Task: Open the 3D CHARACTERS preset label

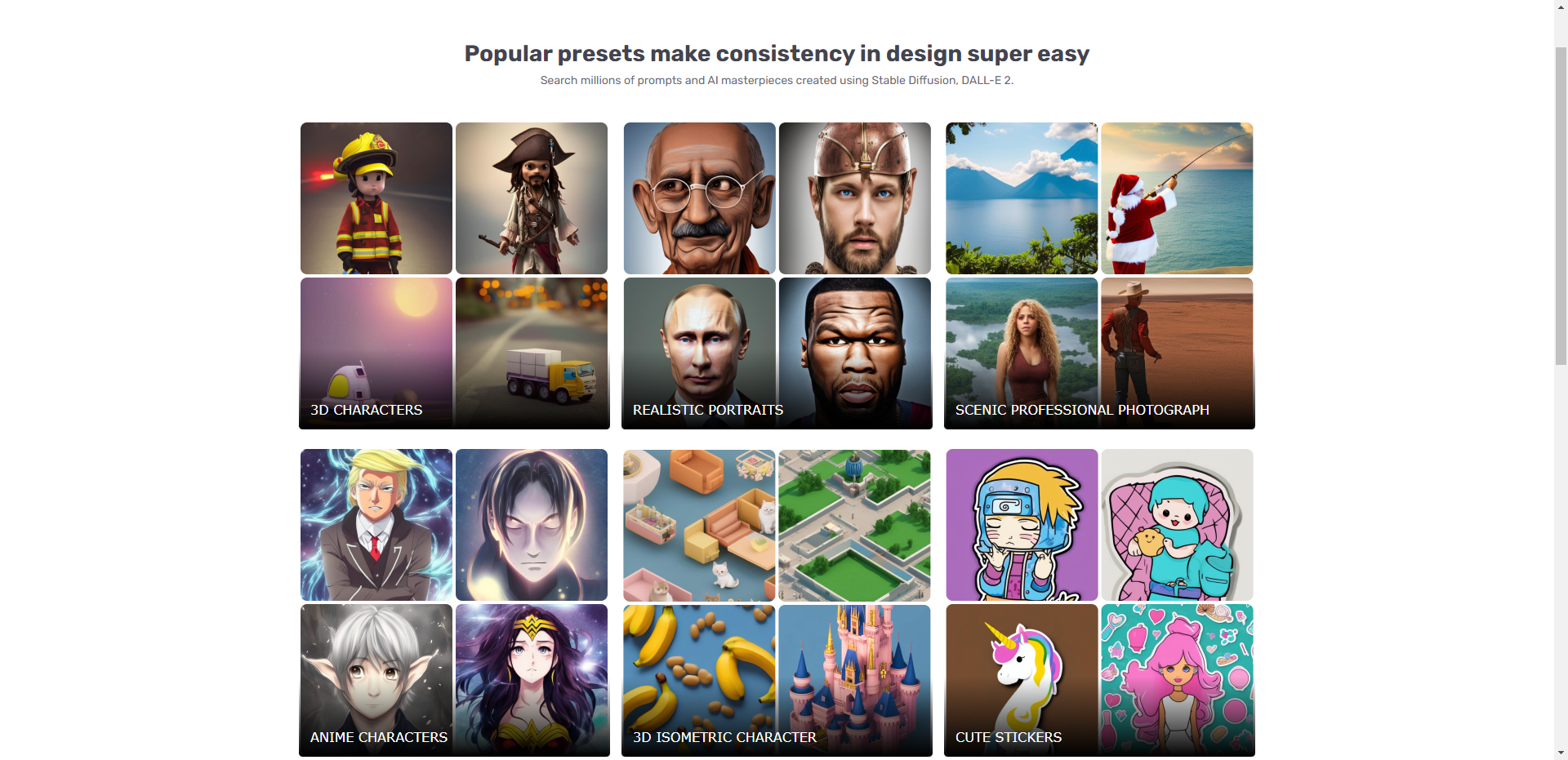Action: 366,410
